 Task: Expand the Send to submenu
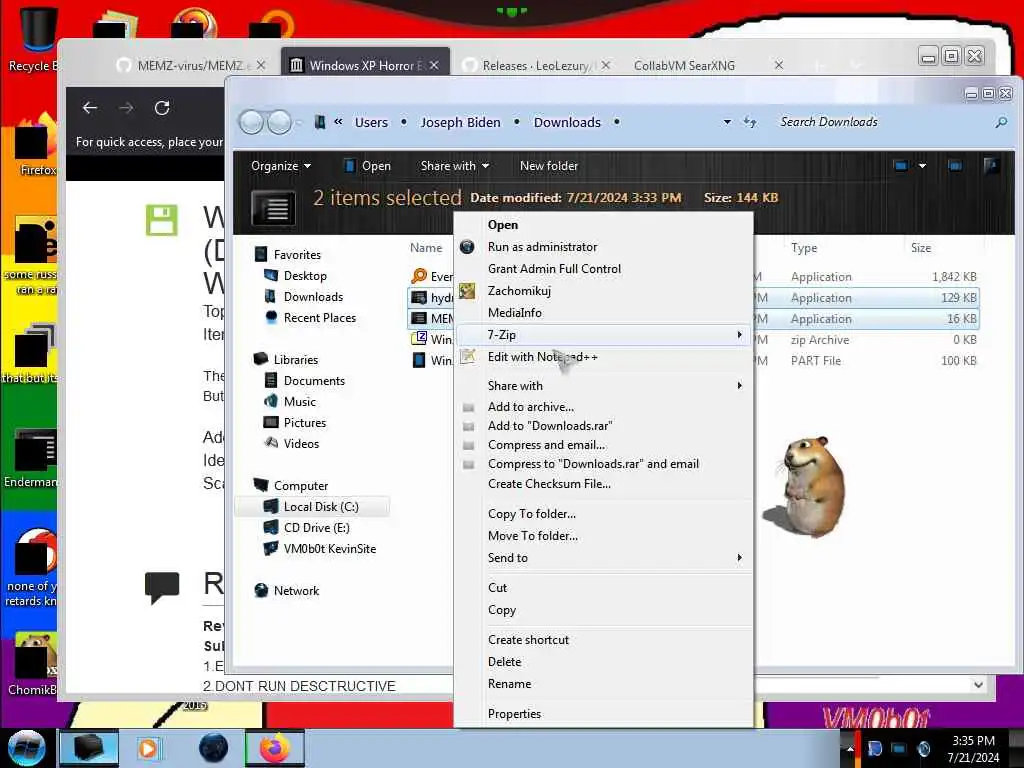(x=604, y=558)
